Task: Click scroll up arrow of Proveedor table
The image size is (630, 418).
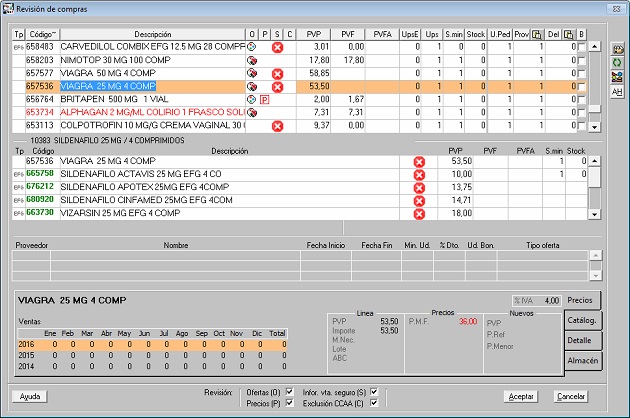Action: 596,255
